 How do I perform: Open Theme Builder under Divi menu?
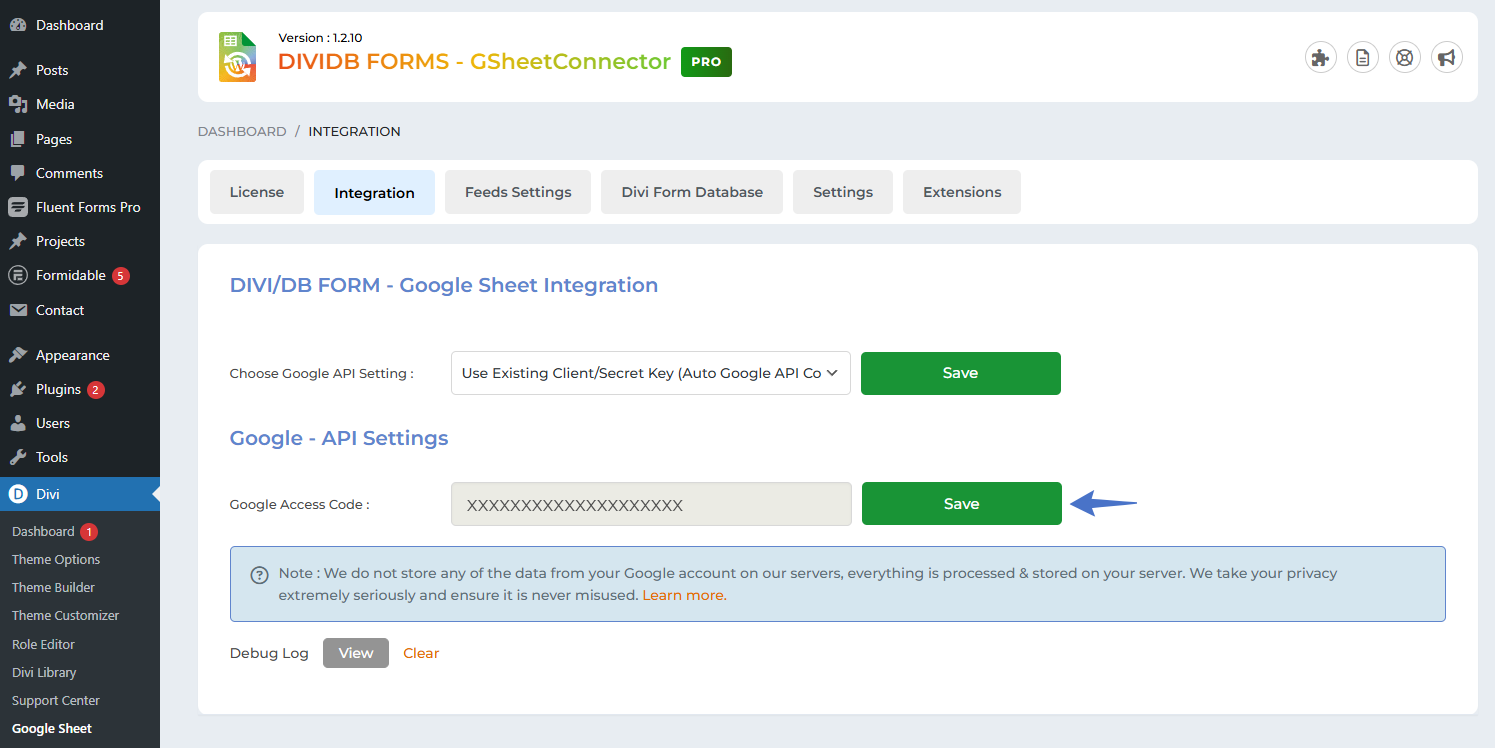coord(53,587)
